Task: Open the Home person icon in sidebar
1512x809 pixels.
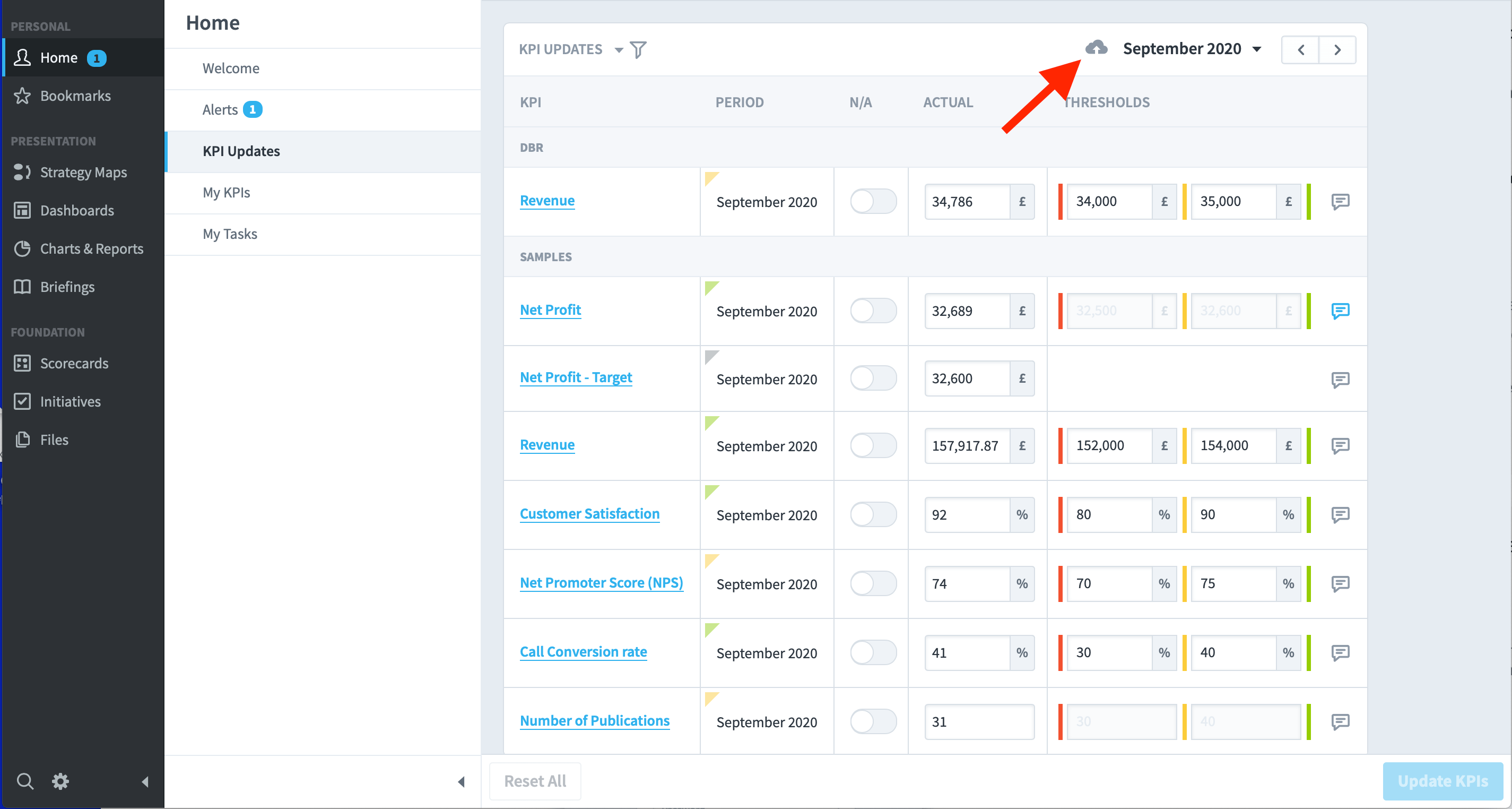Action: tap(22, 57)
